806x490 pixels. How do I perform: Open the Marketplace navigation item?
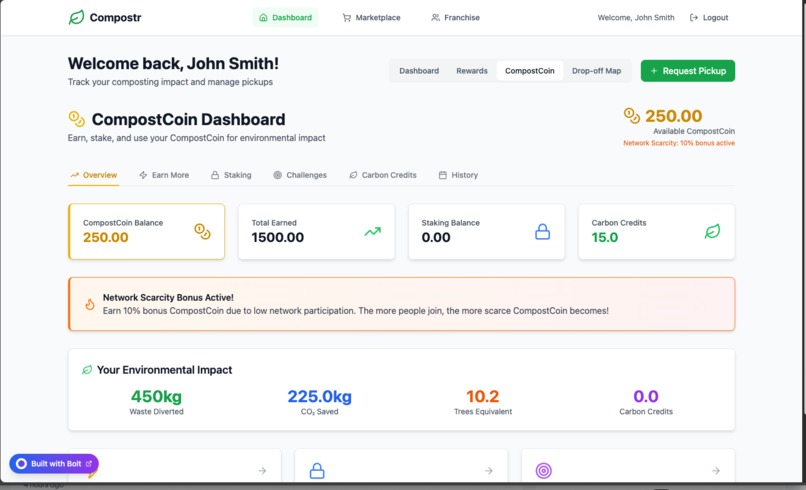[371, 17]
